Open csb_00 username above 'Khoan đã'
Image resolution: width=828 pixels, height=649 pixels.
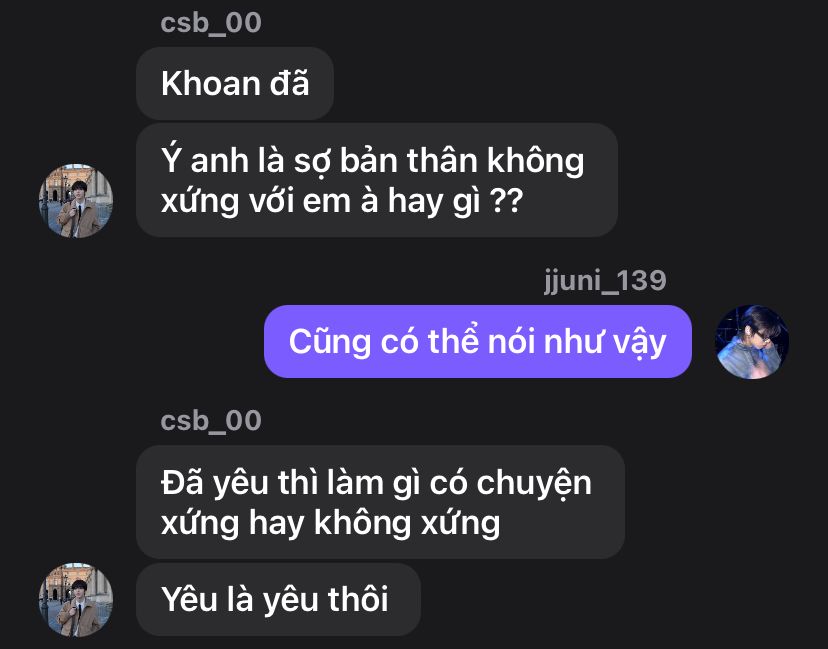[x=211, y=23]
